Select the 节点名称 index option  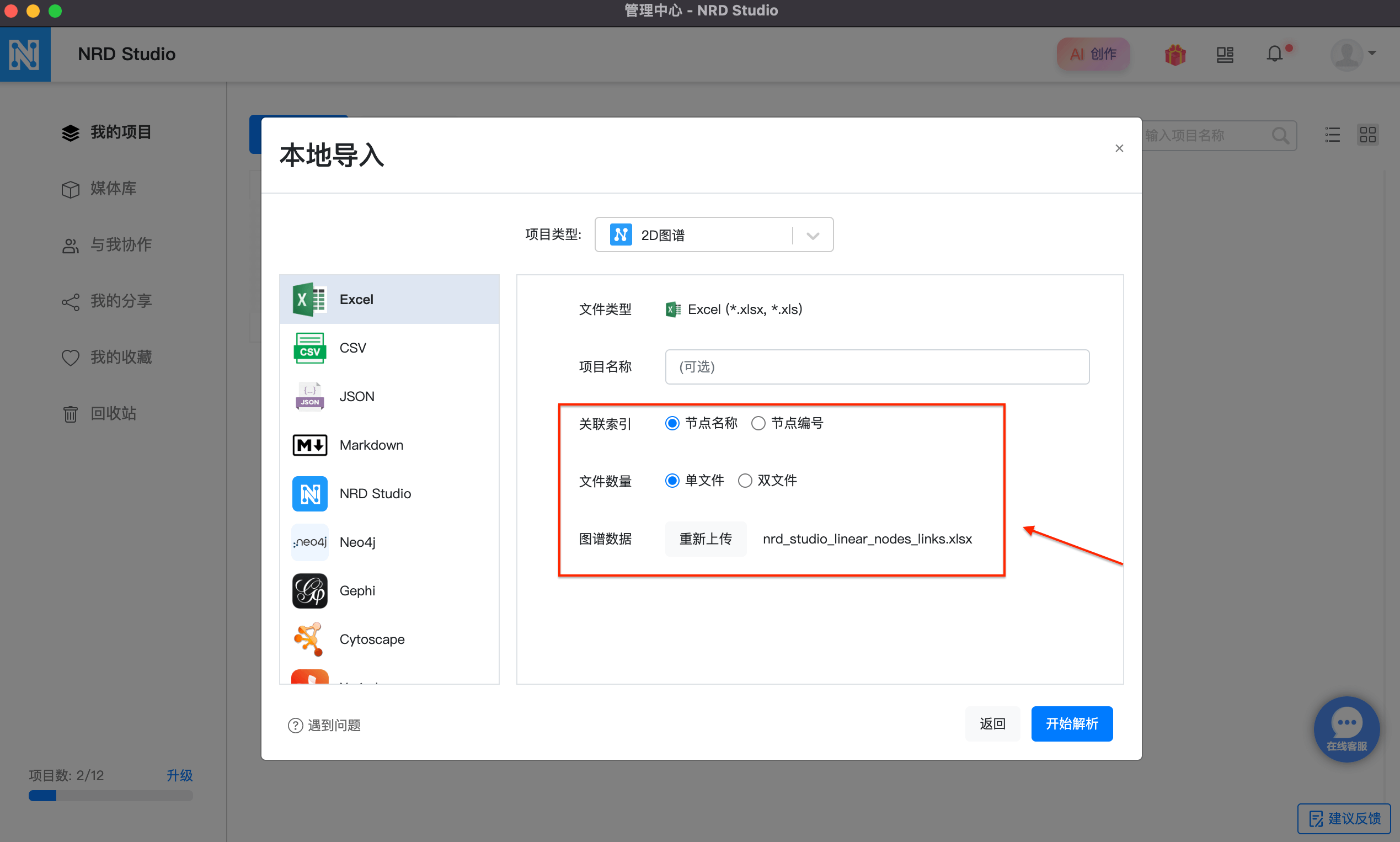672,423
